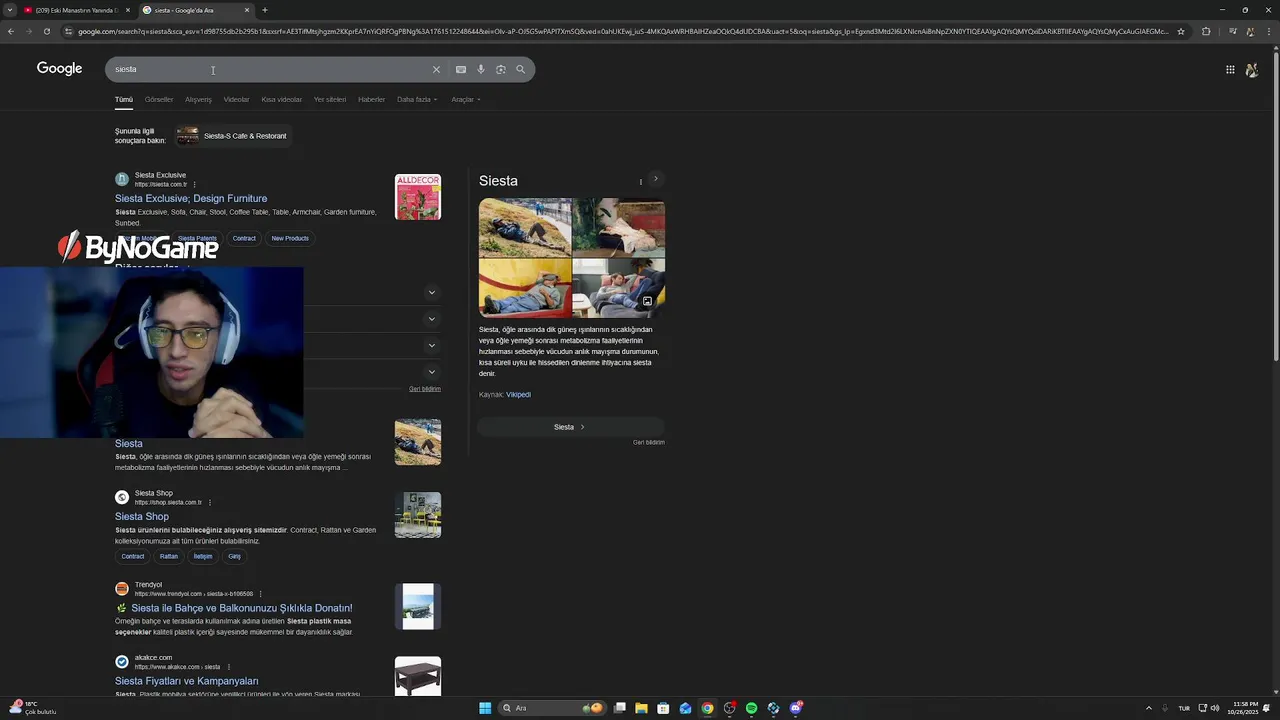1280x720 pixels.
Task: Open Microsoft Store from the taskbar
Action: 663,708
